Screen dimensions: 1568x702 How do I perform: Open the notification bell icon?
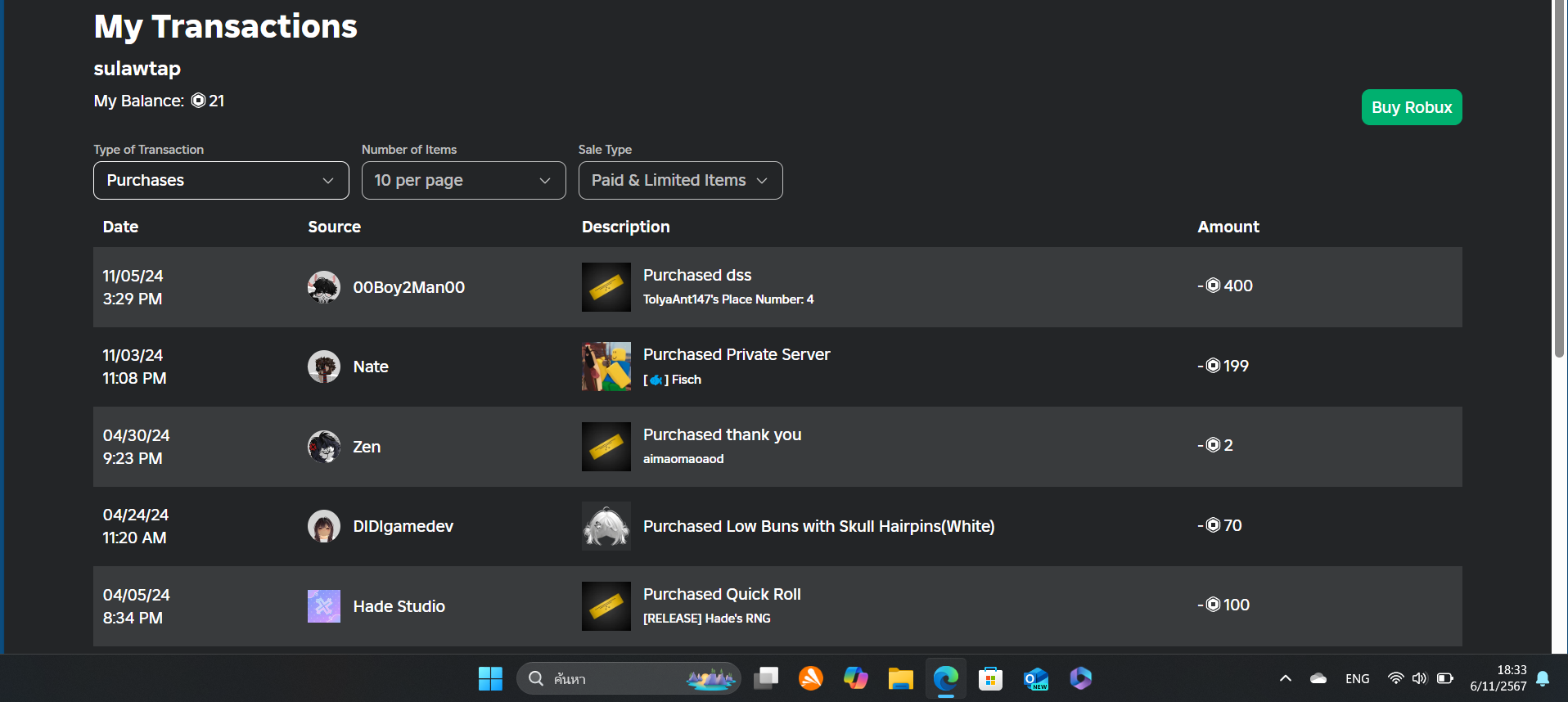click(1543, 678)
